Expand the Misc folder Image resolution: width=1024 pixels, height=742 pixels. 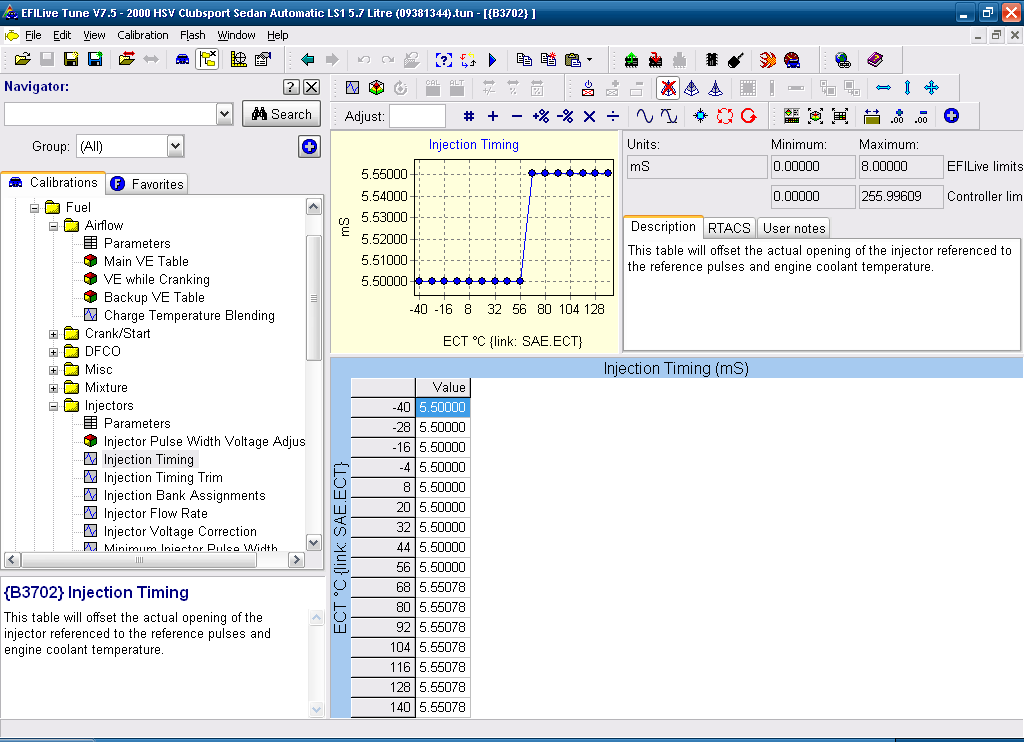[x=54, y=370]
